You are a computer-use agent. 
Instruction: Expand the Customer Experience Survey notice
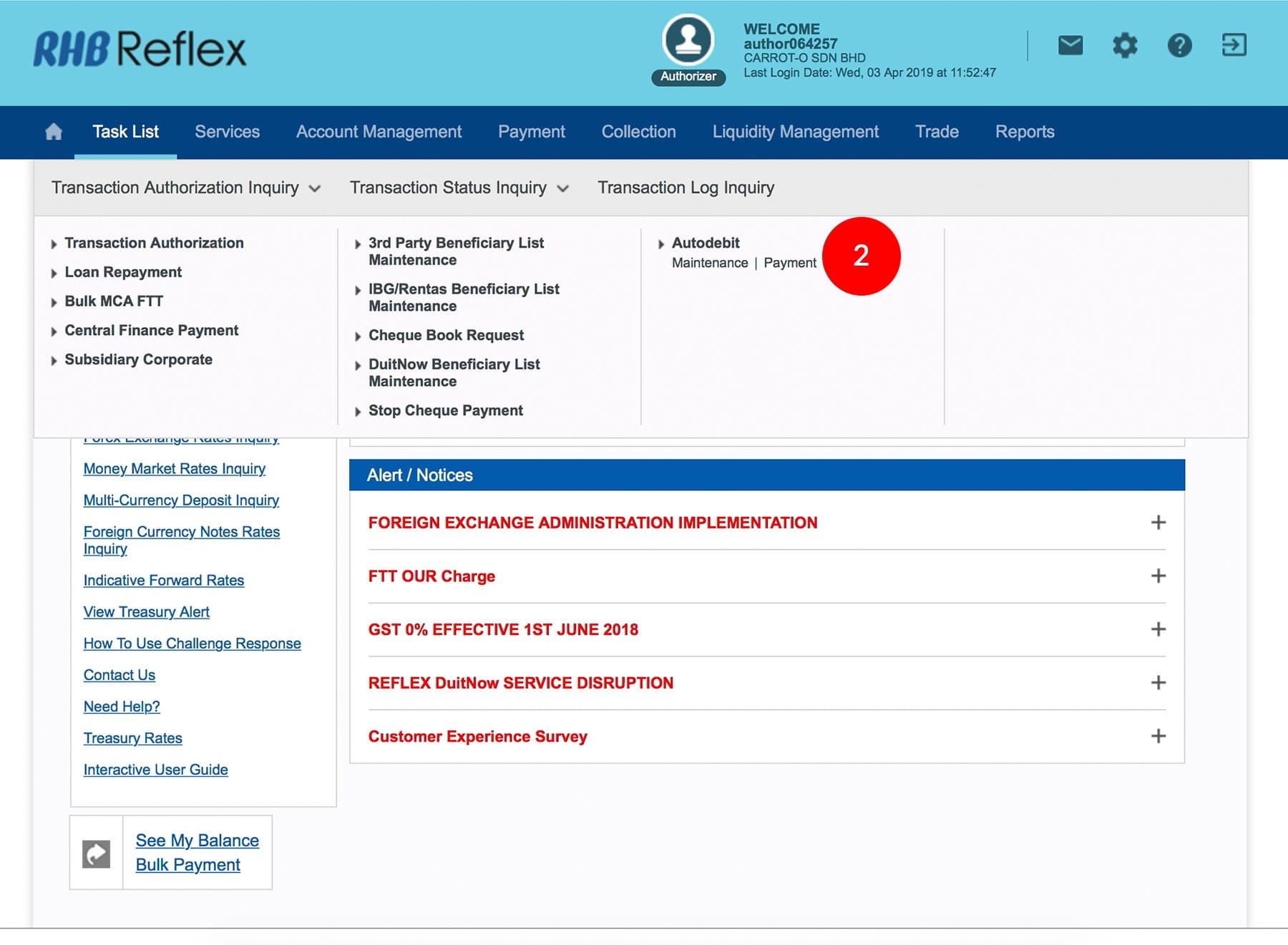(1158, 736)
